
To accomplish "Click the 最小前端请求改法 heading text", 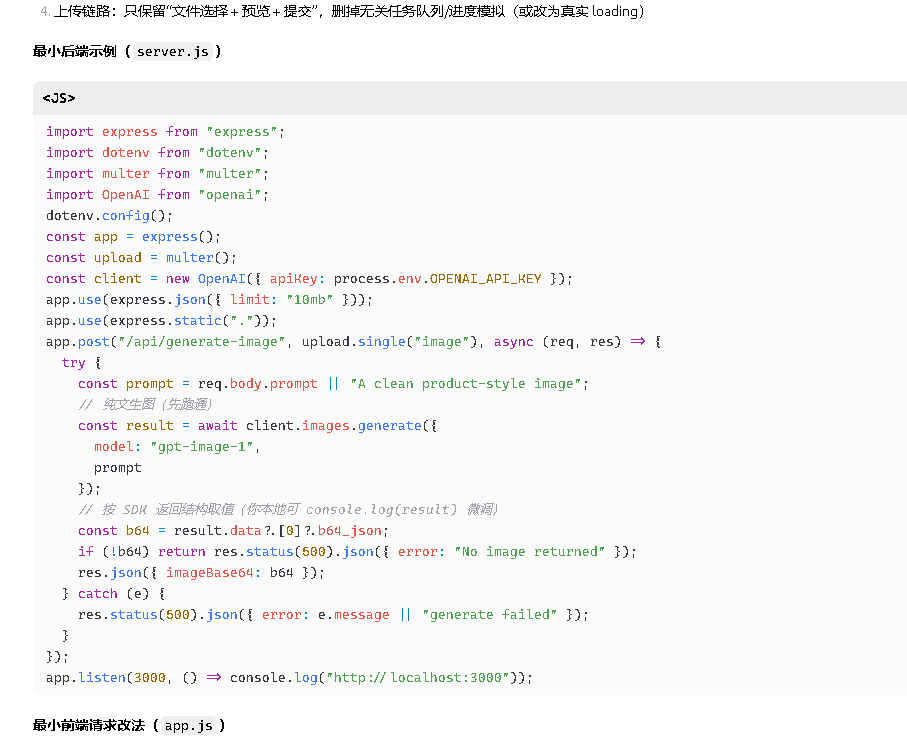I will (x=89, y=725).
